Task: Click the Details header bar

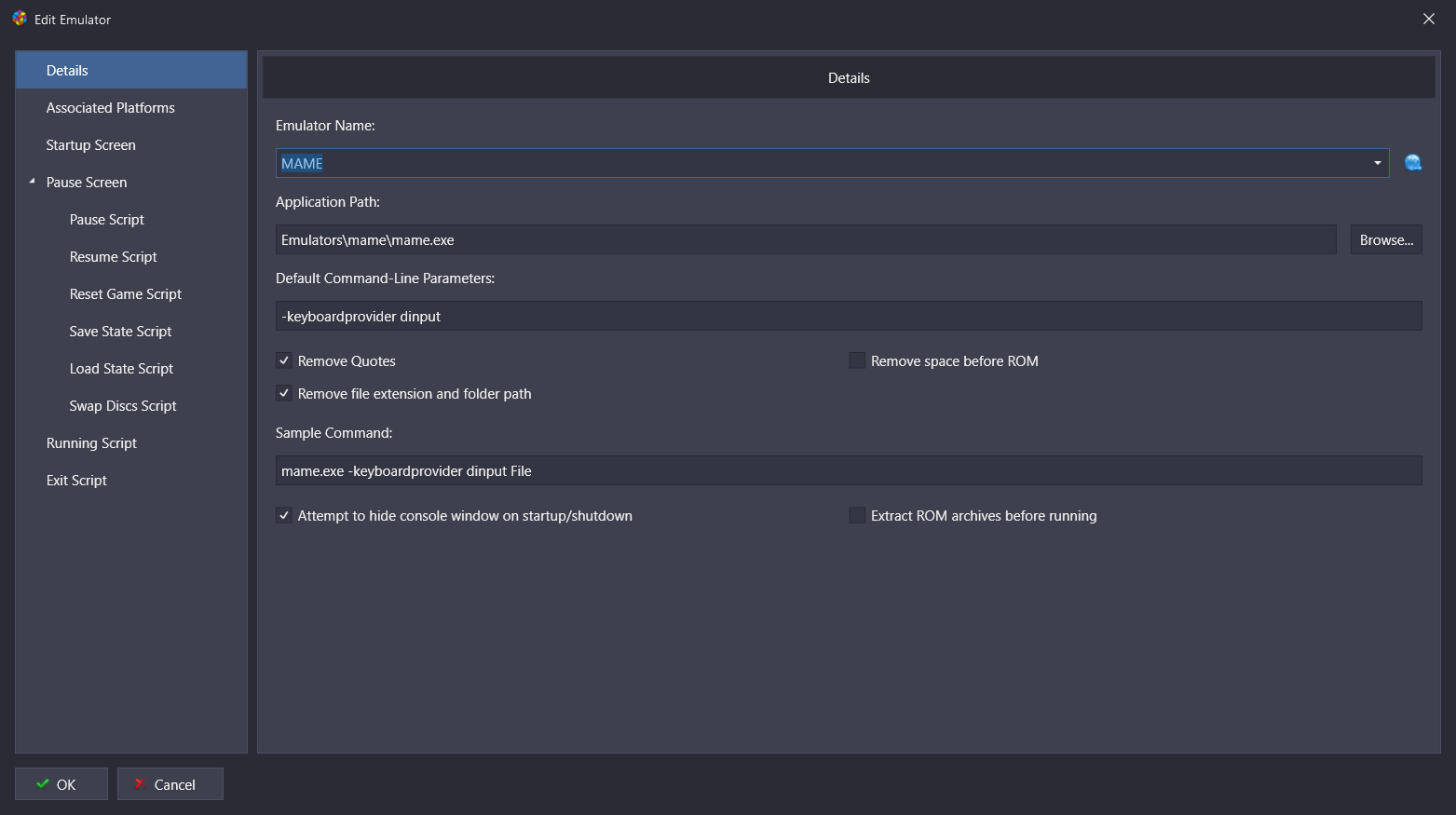Action: coord(849,77)
